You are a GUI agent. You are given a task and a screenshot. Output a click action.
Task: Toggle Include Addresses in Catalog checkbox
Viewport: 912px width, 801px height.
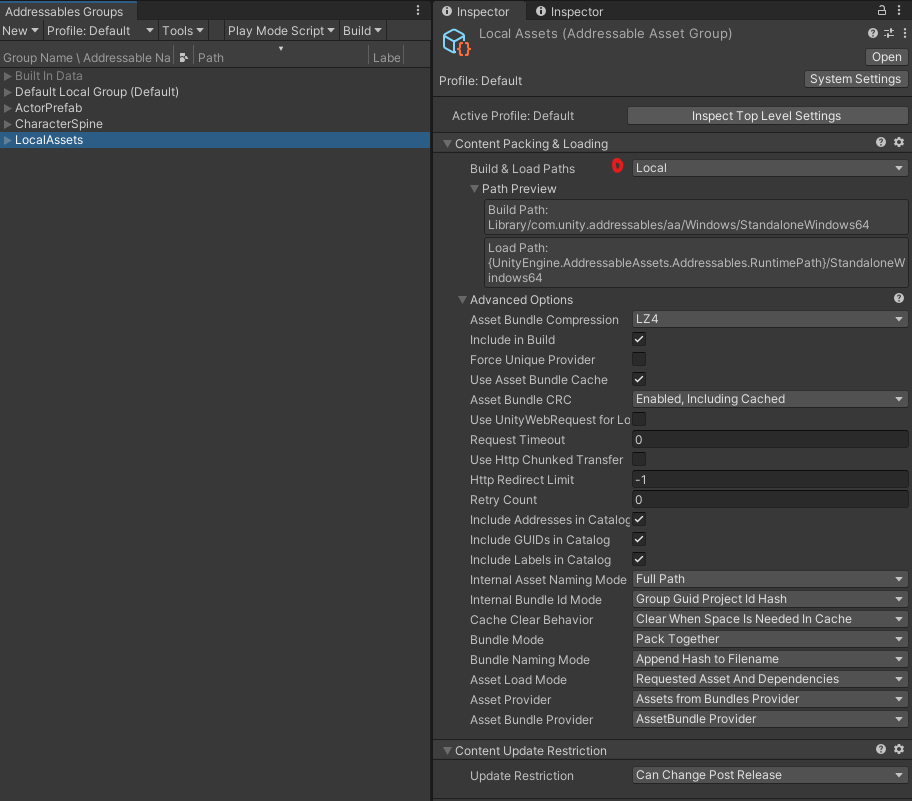click(x=639, y=519)
